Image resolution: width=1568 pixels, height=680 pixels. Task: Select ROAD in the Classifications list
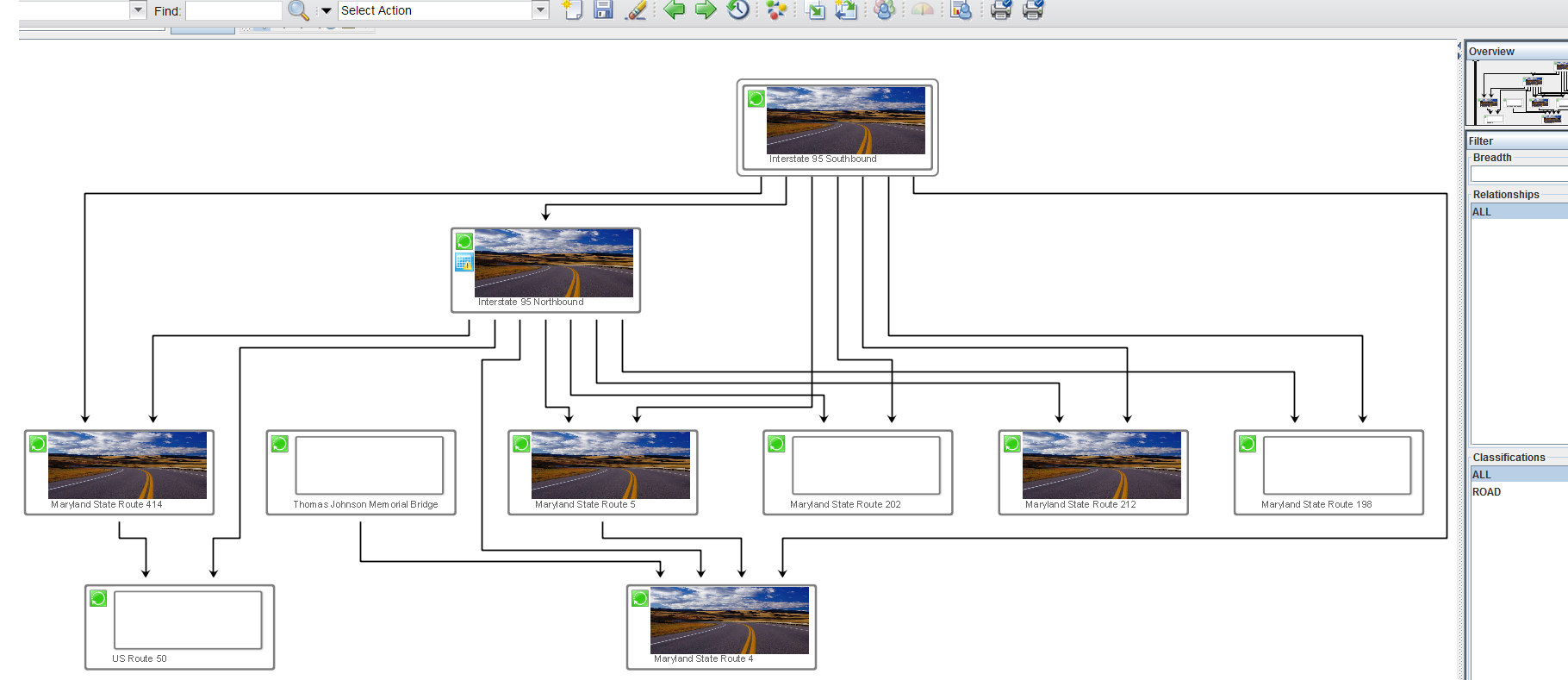pyautogui.click(x=1486, y=492)
